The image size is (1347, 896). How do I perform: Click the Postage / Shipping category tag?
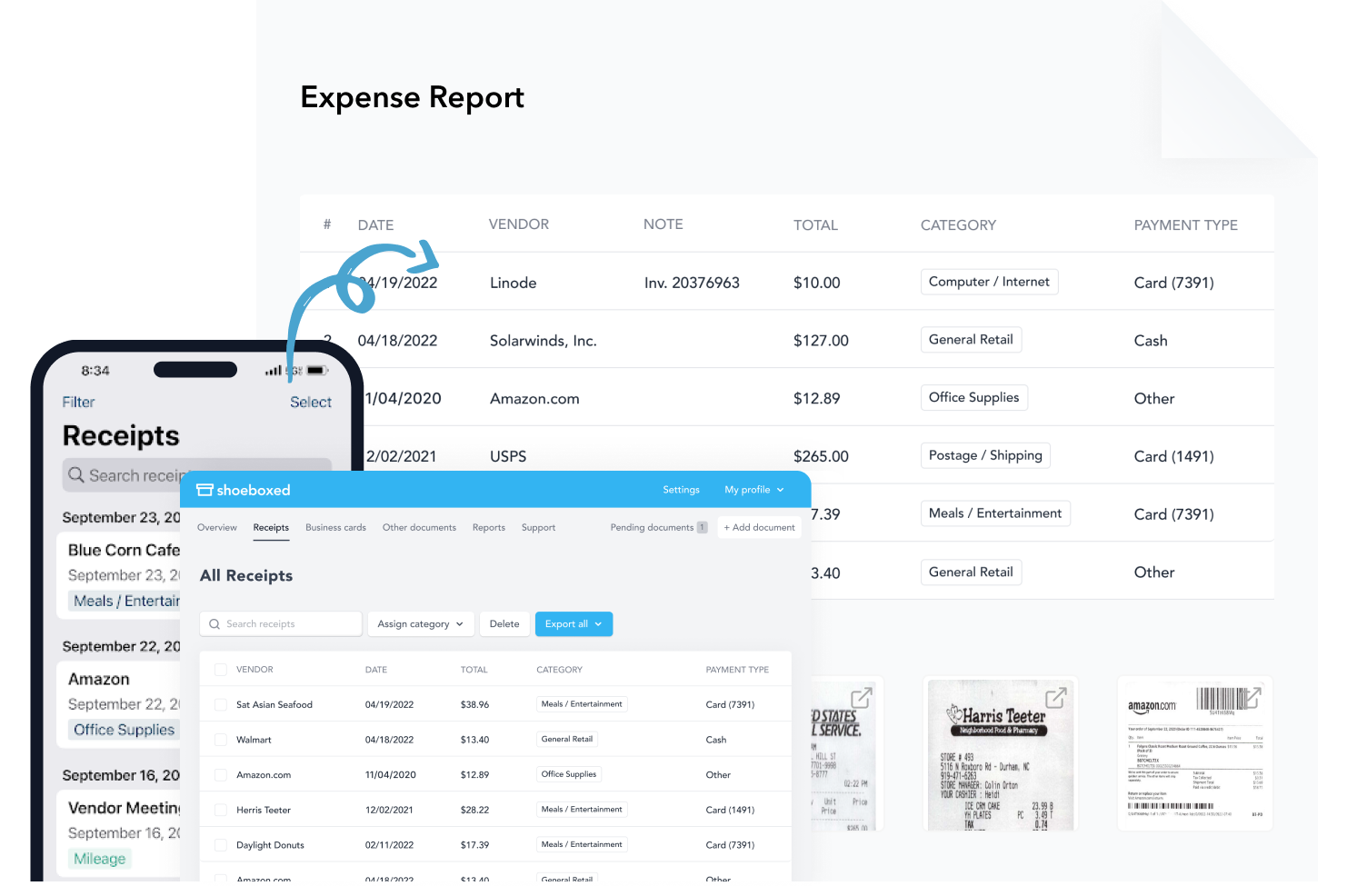985,455
